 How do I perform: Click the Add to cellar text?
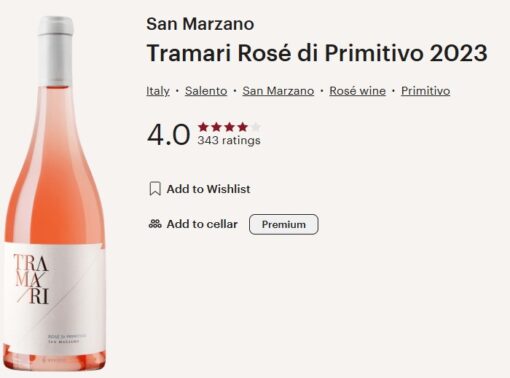tap(202, 224)
